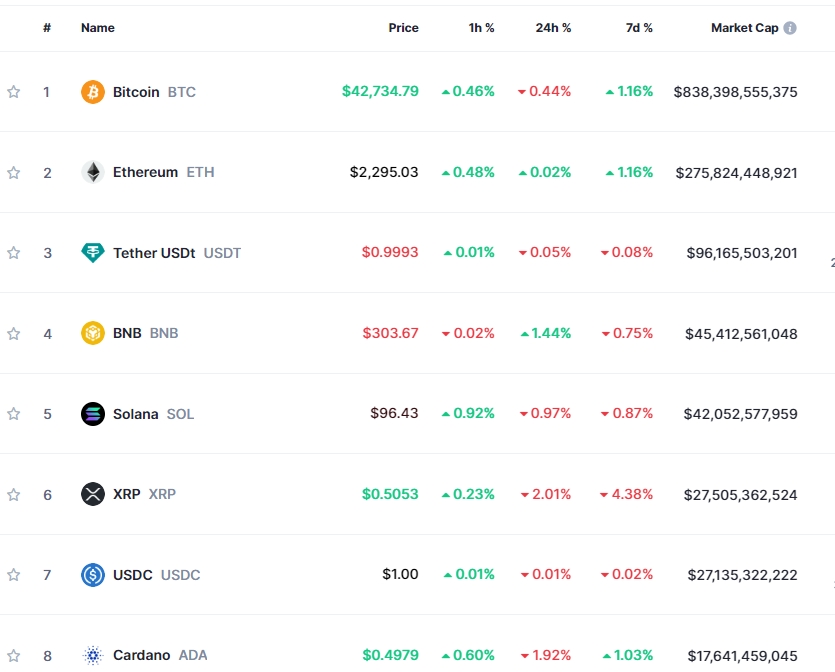Sort coins by the Name header
The height and width of the screenshot is (672, 835).
pyautogui.click(x=98, y=28)
